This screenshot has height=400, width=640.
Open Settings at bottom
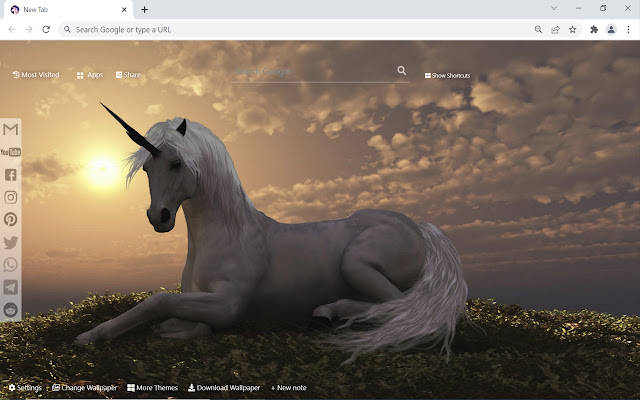25,388
